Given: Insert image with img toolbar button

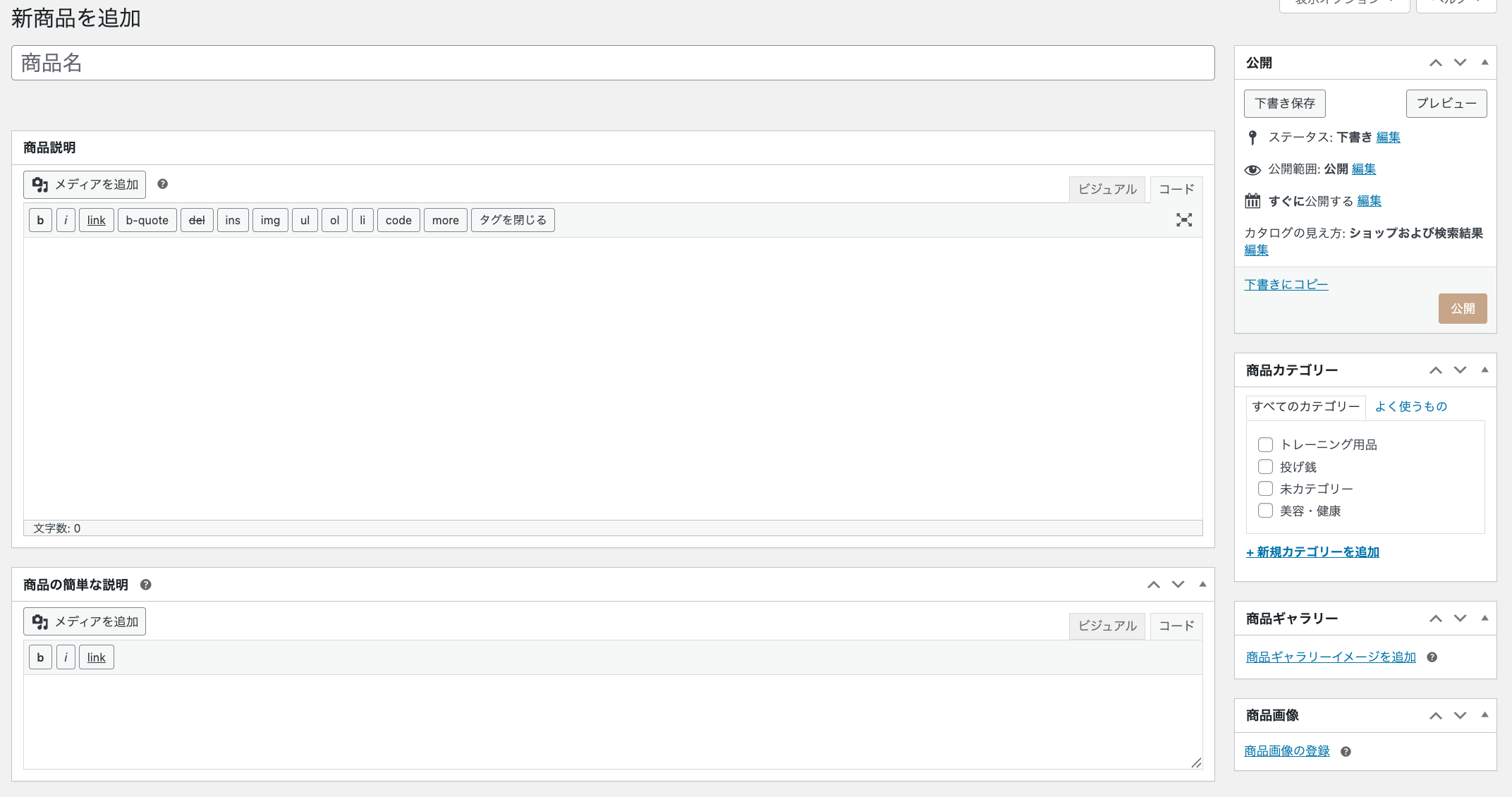Looking at the screenshot, I should click(270, 220).
